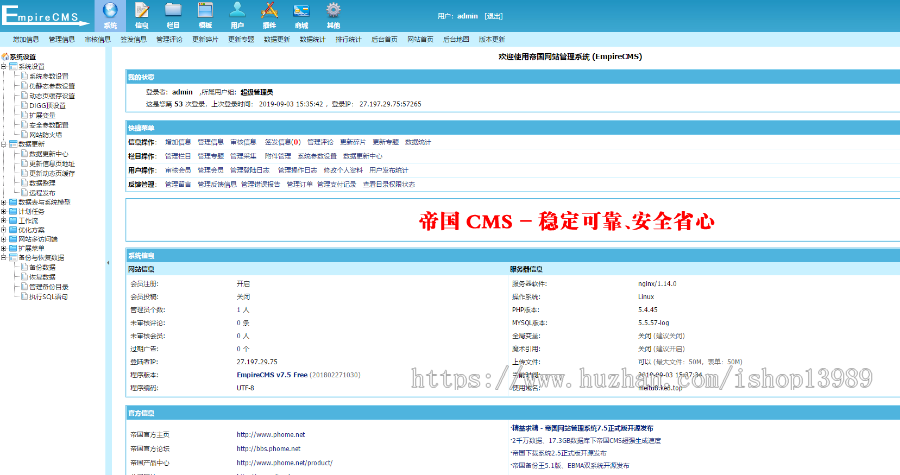900x475 pixels.
Task: Expand the 网站多访问端 tree node
Action: [4, 239]
